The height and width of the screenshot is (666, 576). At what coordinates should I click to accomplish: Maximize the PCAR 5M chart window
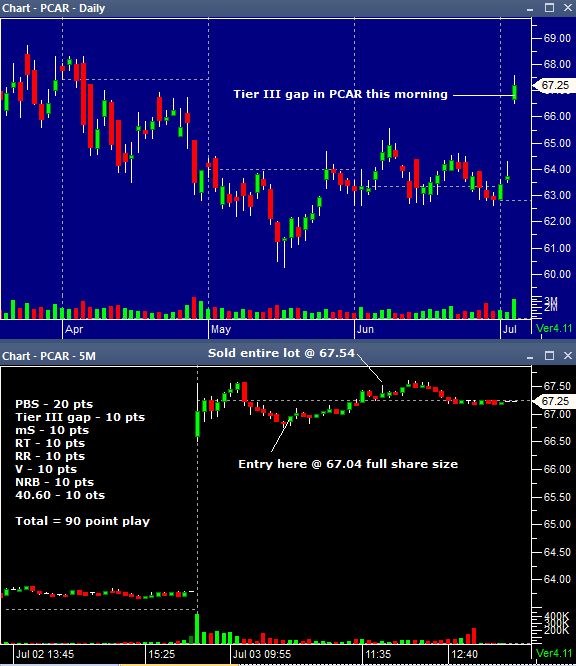[549, 356]
